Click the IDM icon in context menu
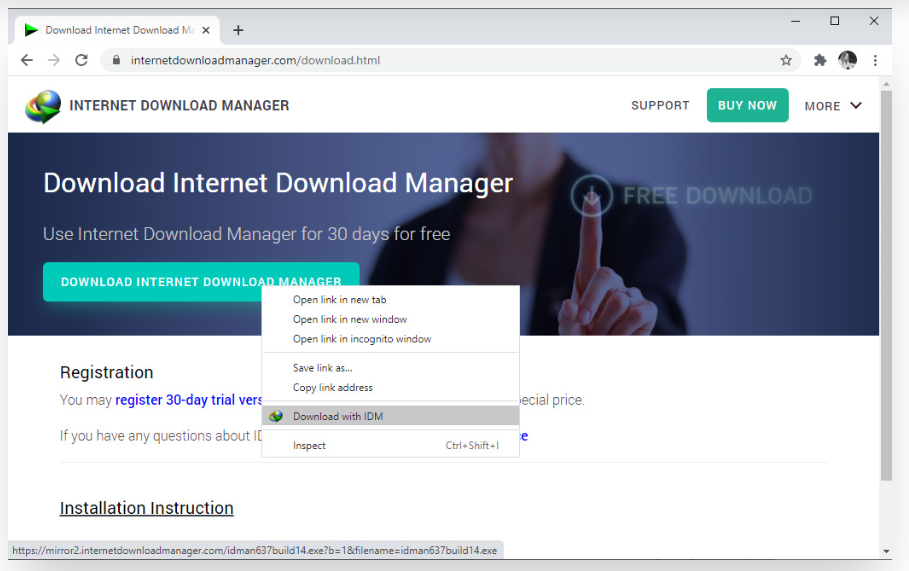 click(x=276, y=416)
